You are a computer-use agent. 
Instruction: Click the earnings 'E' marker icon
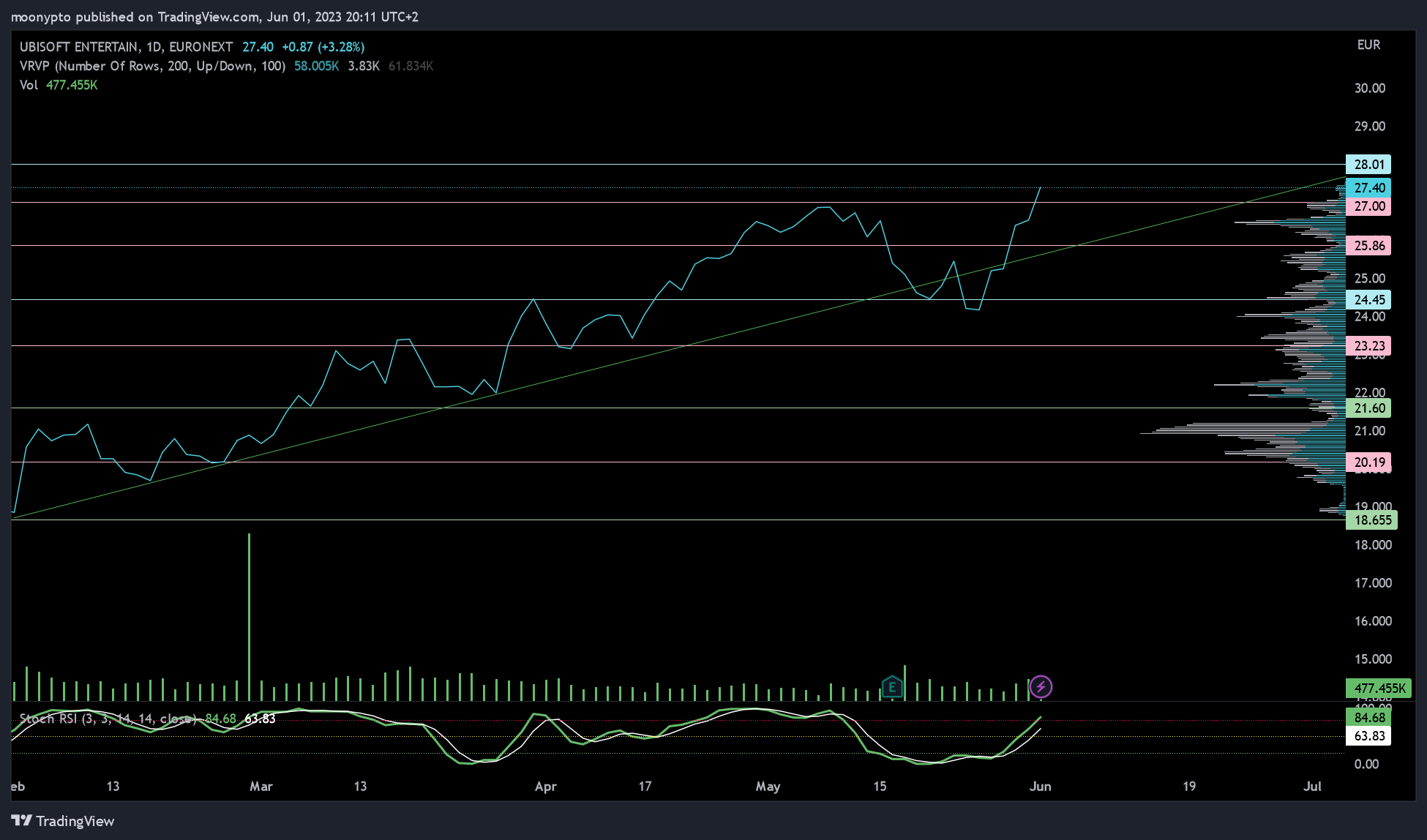[892, 687]
